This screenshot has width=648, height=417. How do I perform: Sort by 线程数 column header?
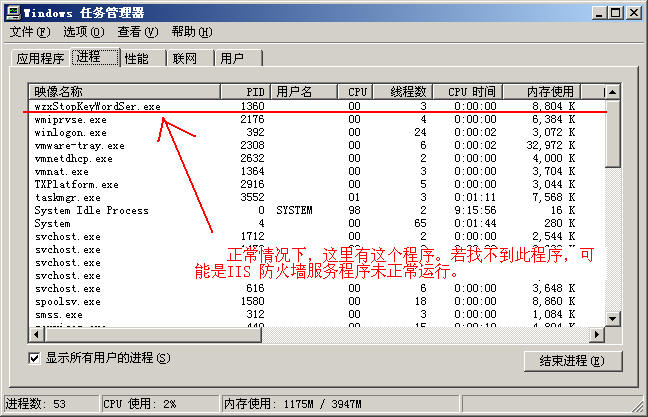point(403,91)
